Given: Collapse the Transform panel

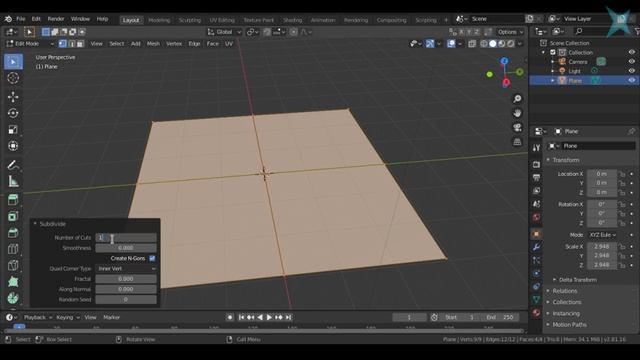Looking at the screenshot, I should coord(548,160).
